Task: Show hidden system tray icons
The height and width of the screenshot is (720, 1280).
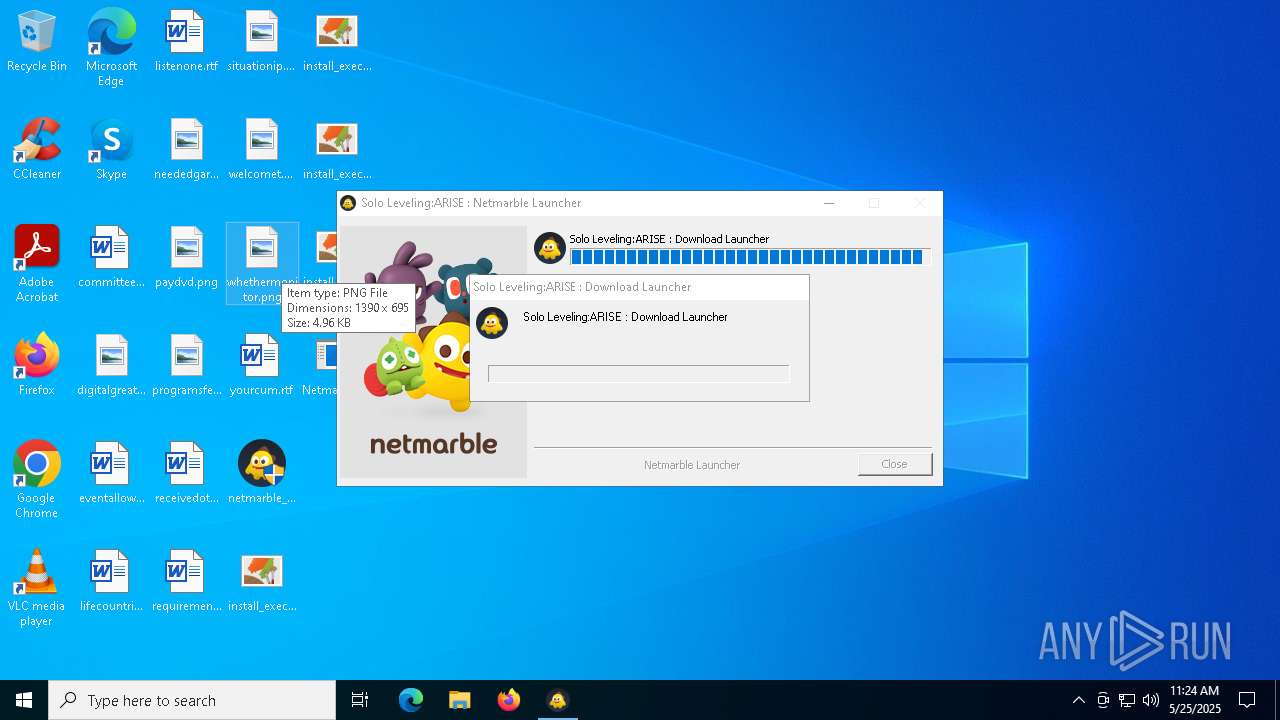Action: [x=1078, y=700]
